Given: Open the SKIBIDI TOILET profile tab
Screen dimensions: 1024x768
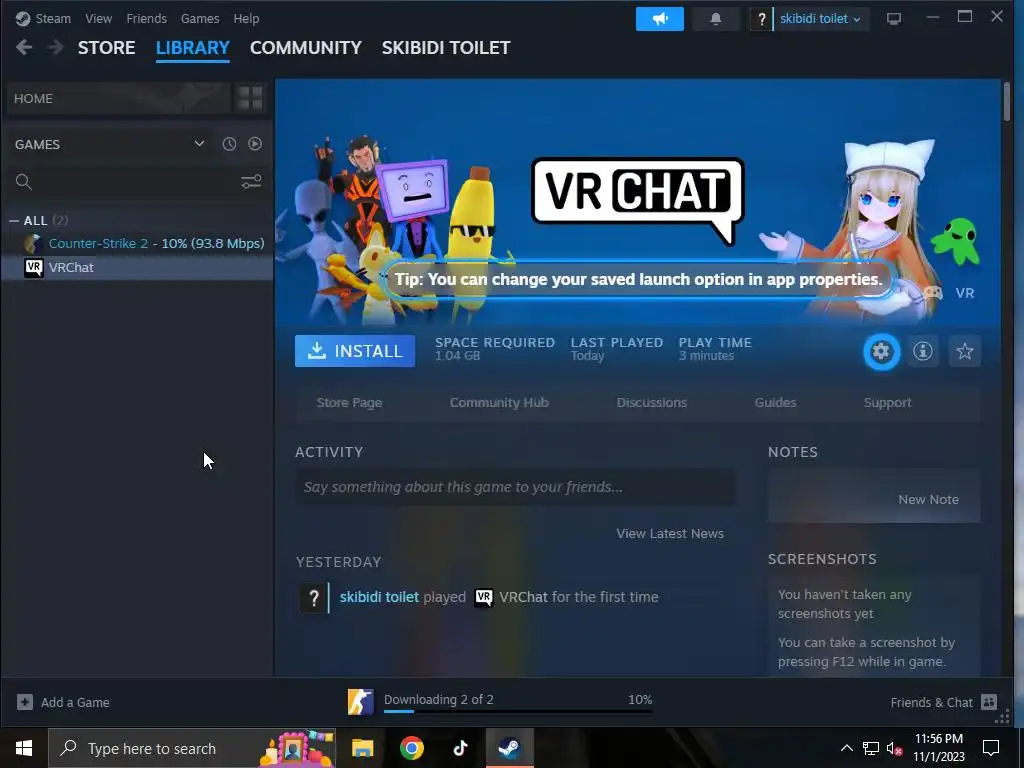Looking at the screenshot, I should [x=446, y=48].
